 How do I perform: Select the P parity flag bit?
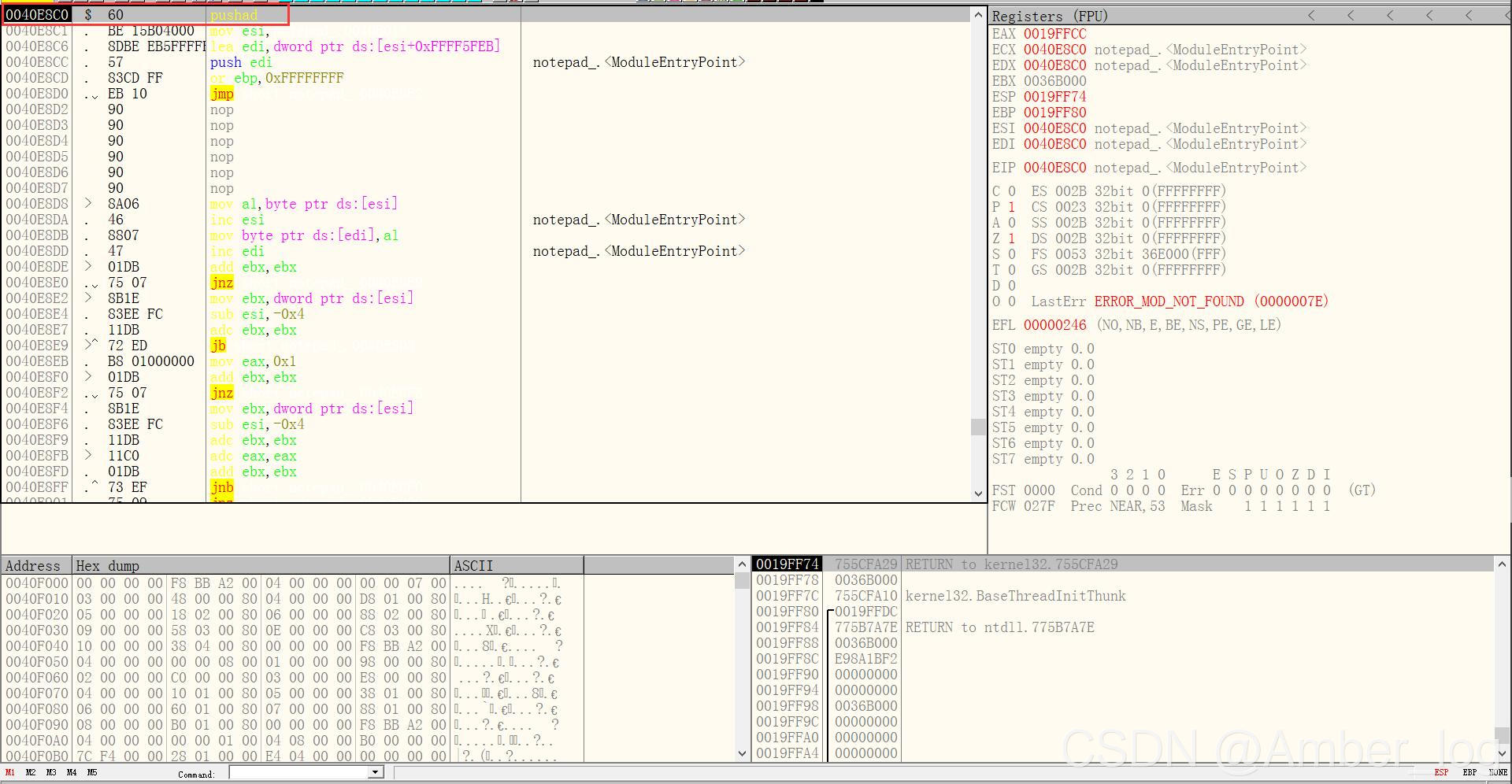[1012, 207]
